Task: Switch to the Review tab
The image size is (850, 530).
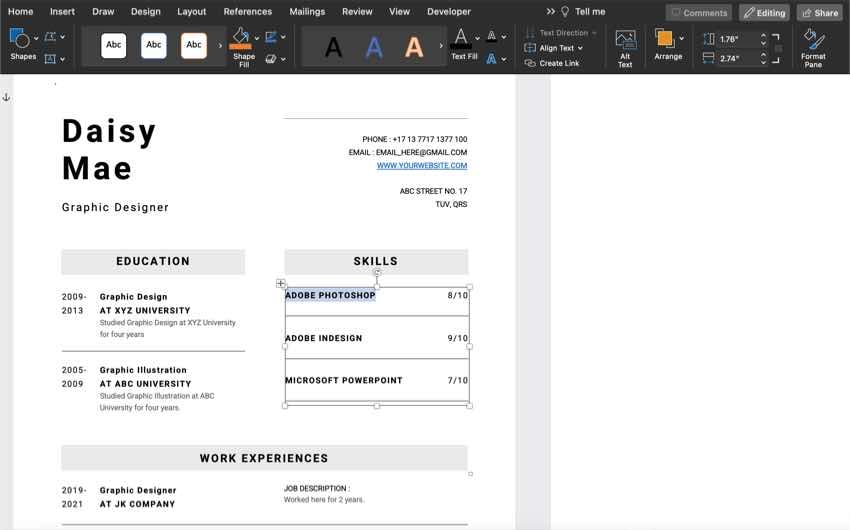Action: pos(357,11)
